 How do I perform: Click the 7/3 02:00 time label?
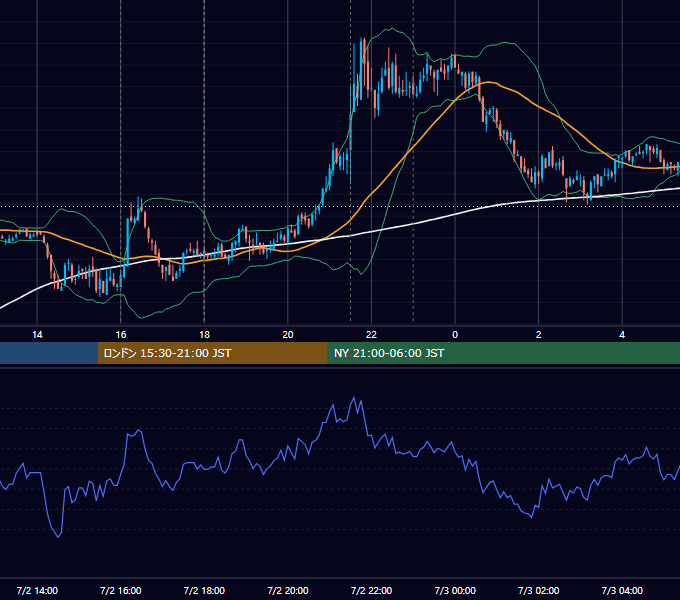point(539,590)
